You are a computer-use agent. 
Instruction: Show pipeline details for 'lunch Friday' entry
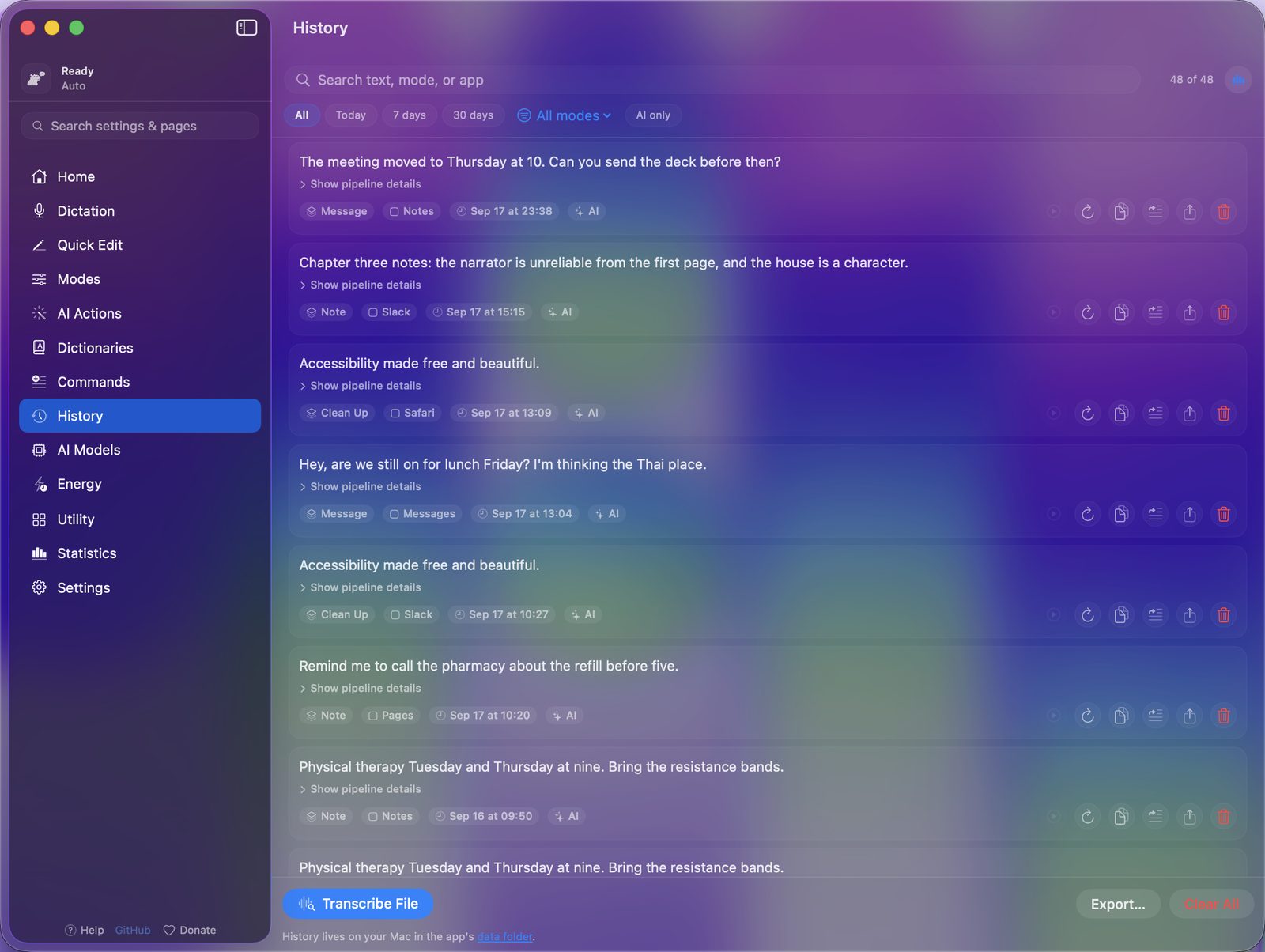point(360,486)
